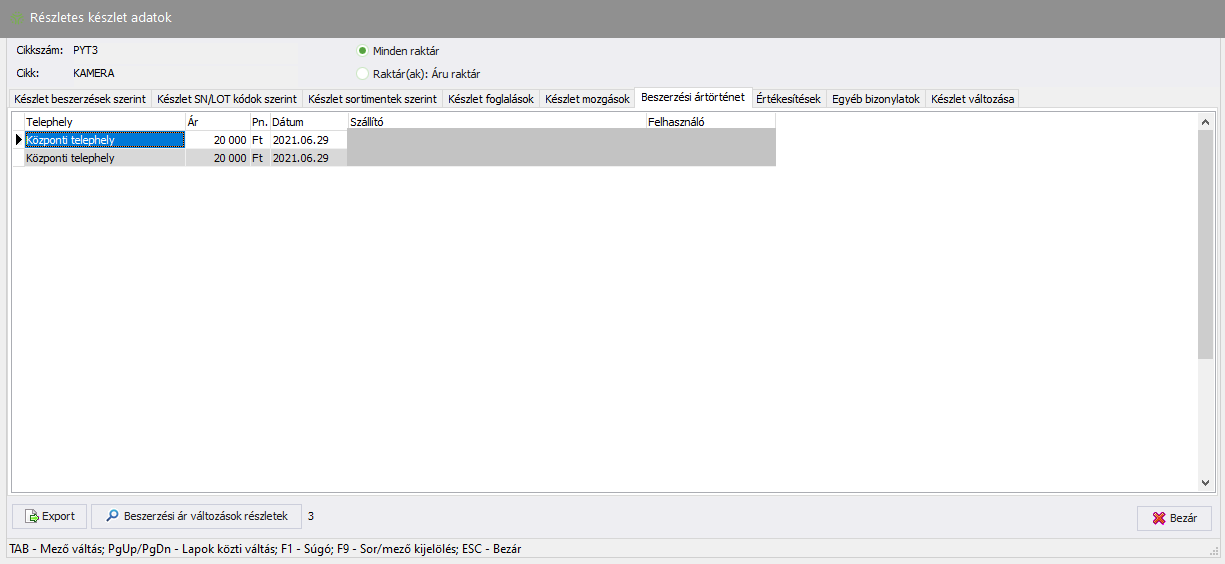1225x564 pixels.
Task: Switch to Készlet beszerzések szerint tab
Action: (80, 99)
